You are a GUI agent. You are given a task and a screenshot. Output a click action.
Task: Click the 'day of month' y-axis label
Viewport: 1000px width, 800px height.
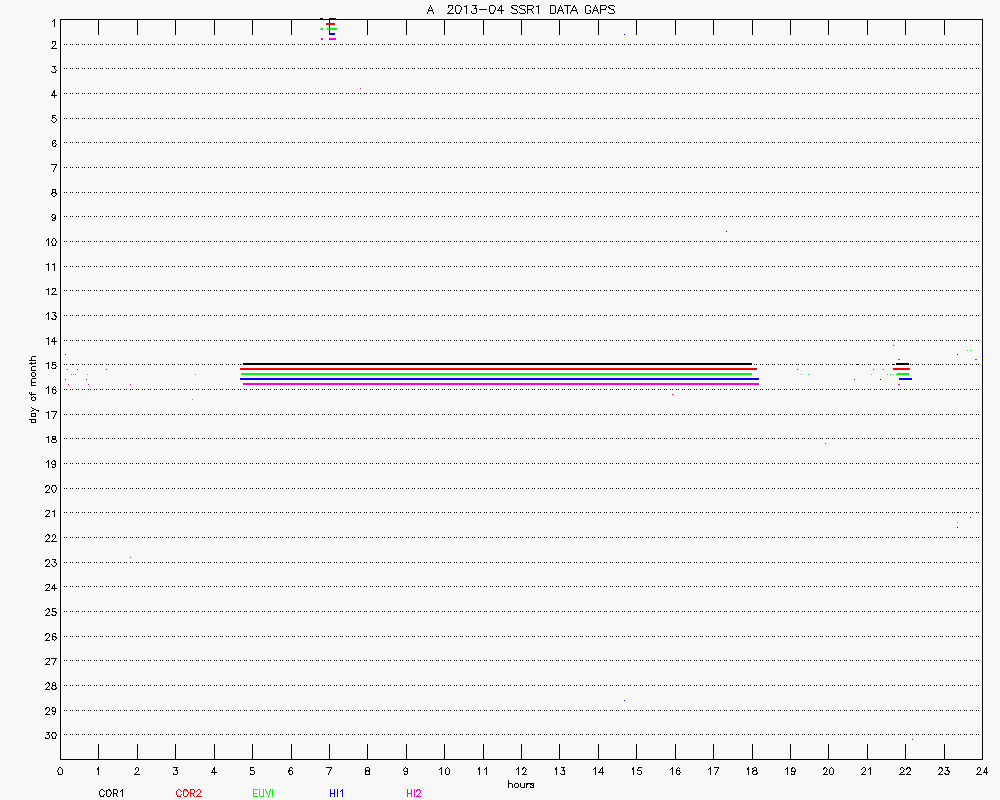coord(33,389)
